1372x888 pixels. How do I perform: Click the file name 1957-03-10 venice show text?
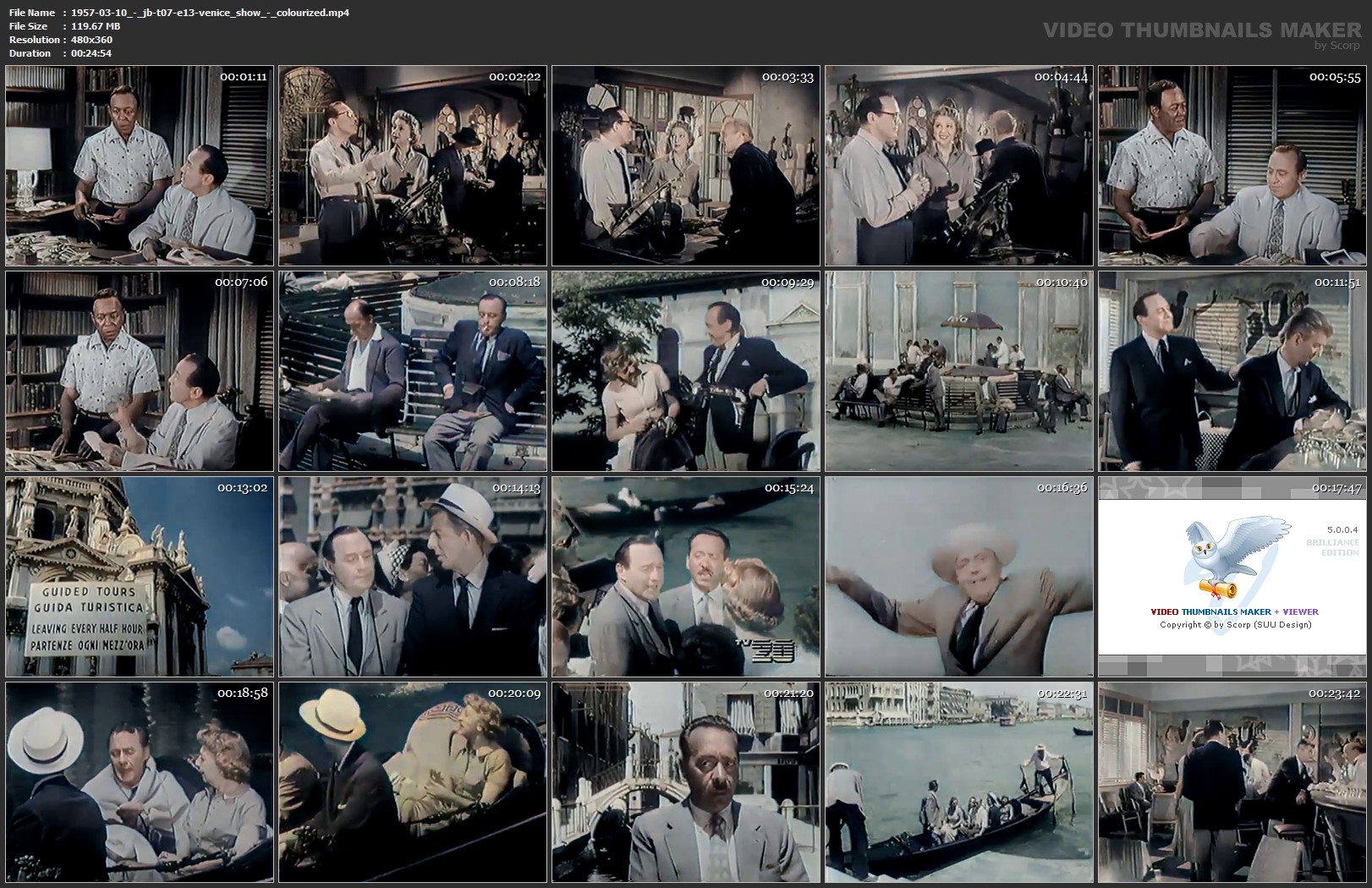pos(211,13)
